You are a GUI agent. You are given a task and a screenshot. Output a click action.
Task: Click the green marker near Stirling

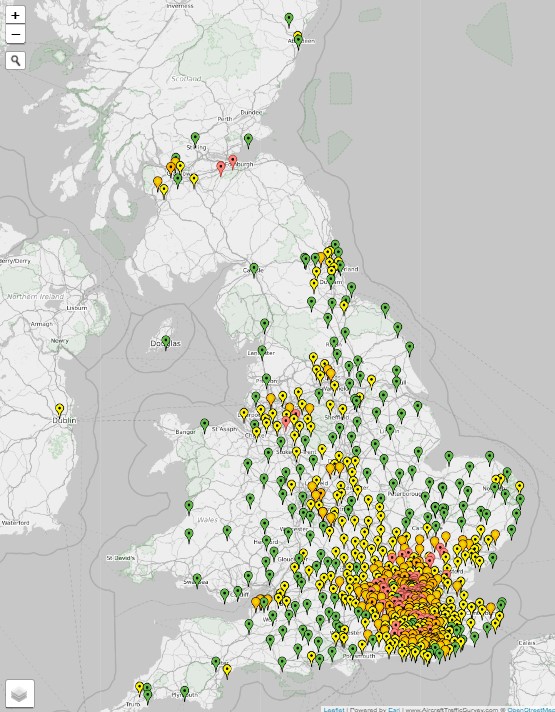coord(195,139)
